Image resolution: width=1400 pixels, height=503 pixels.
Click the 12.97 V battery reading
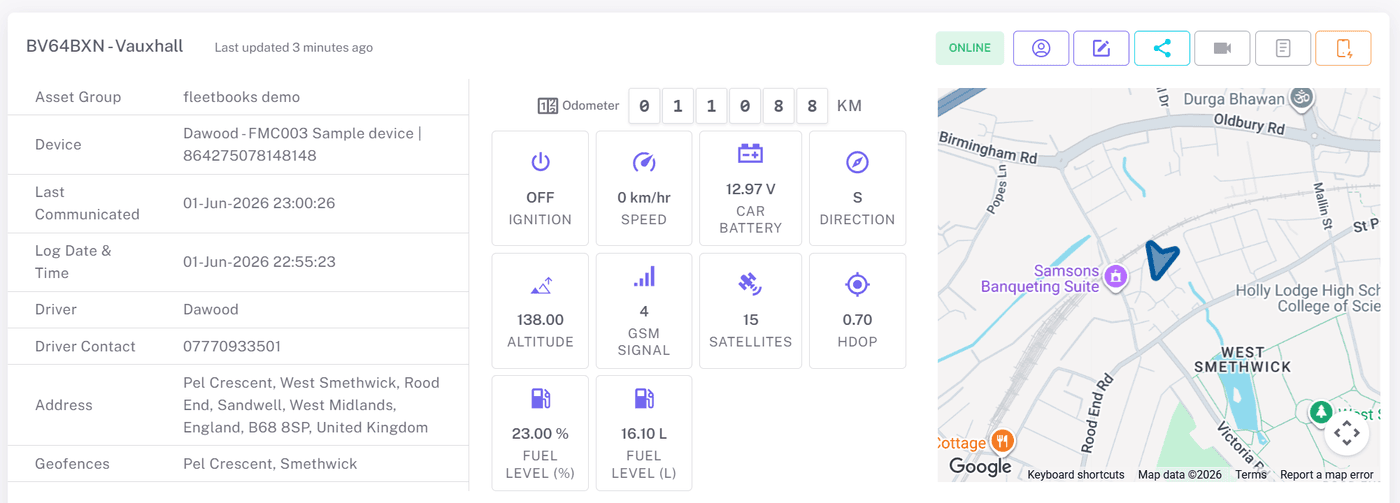750,189
